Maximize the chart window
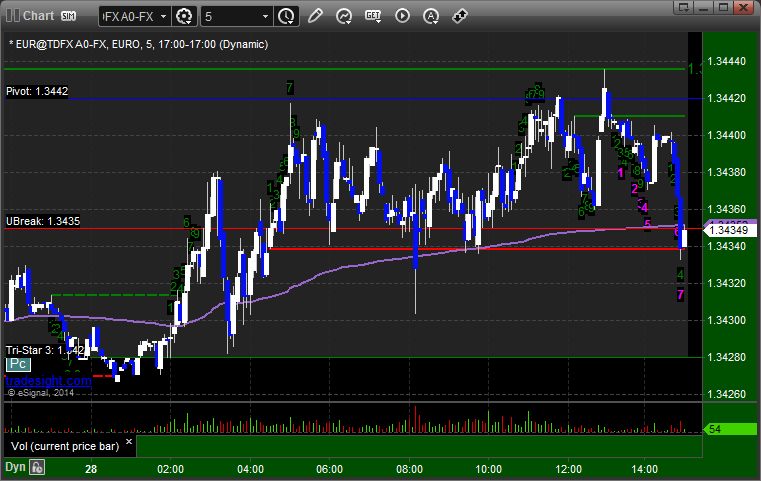 (723, 7)
